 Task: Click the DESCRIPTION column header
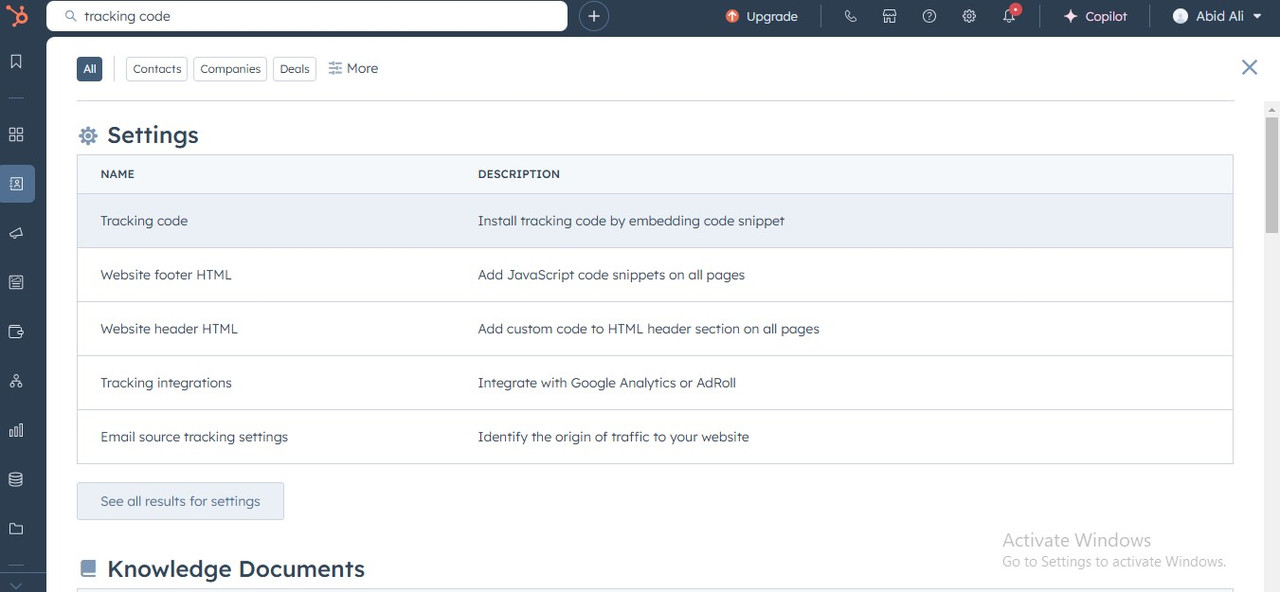[x=519, y=174]
